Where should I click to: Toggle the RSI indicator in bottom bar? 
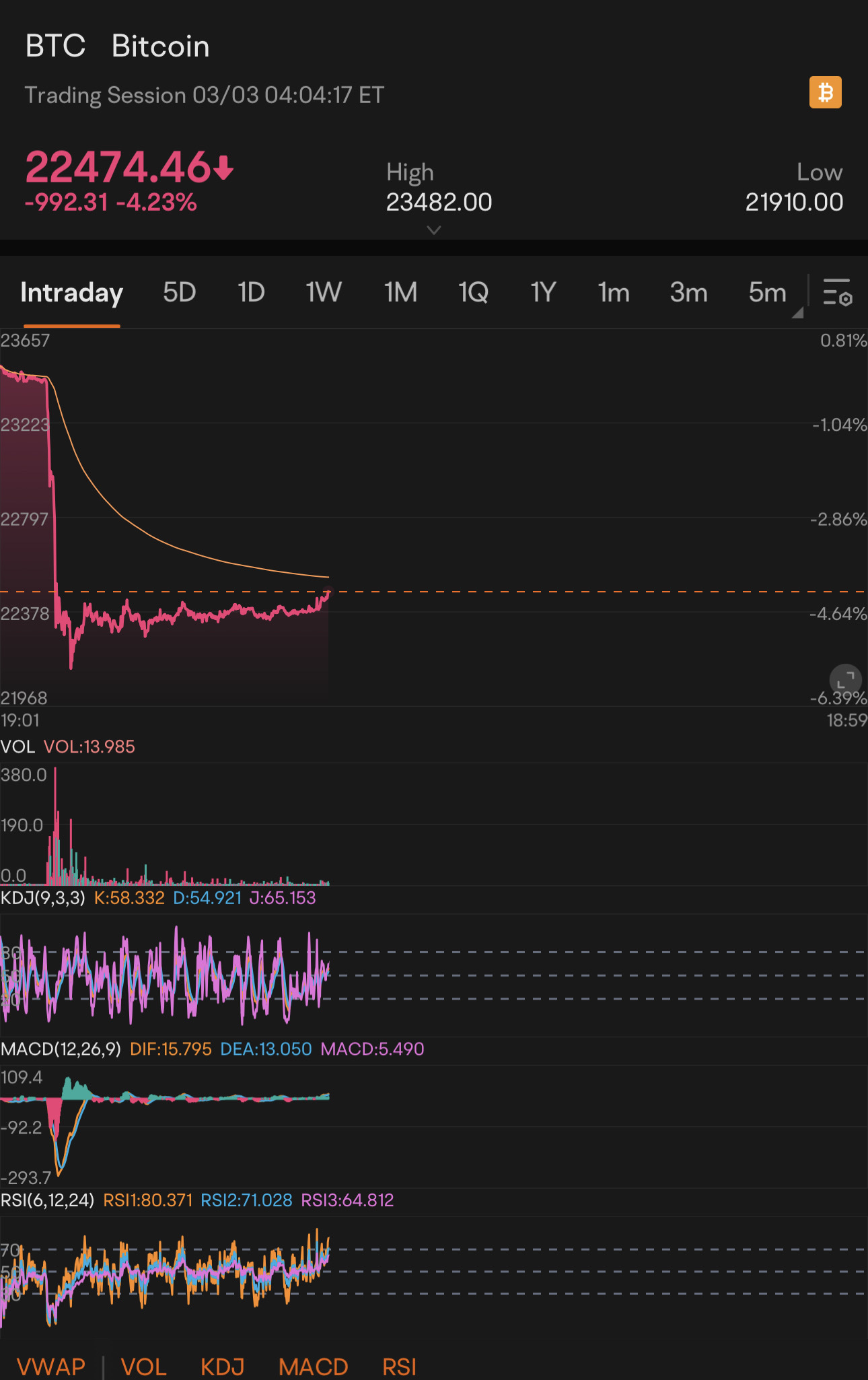click(399, 1367)
